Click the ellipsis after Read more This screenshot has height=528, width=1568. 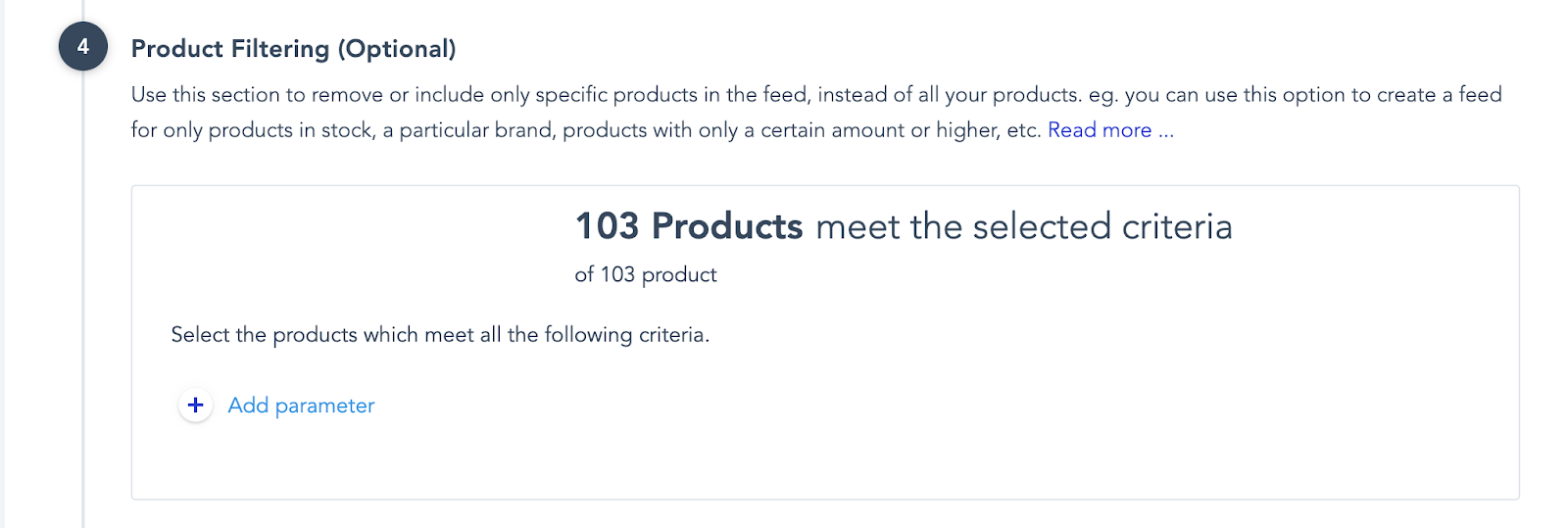pos(1166,130)
